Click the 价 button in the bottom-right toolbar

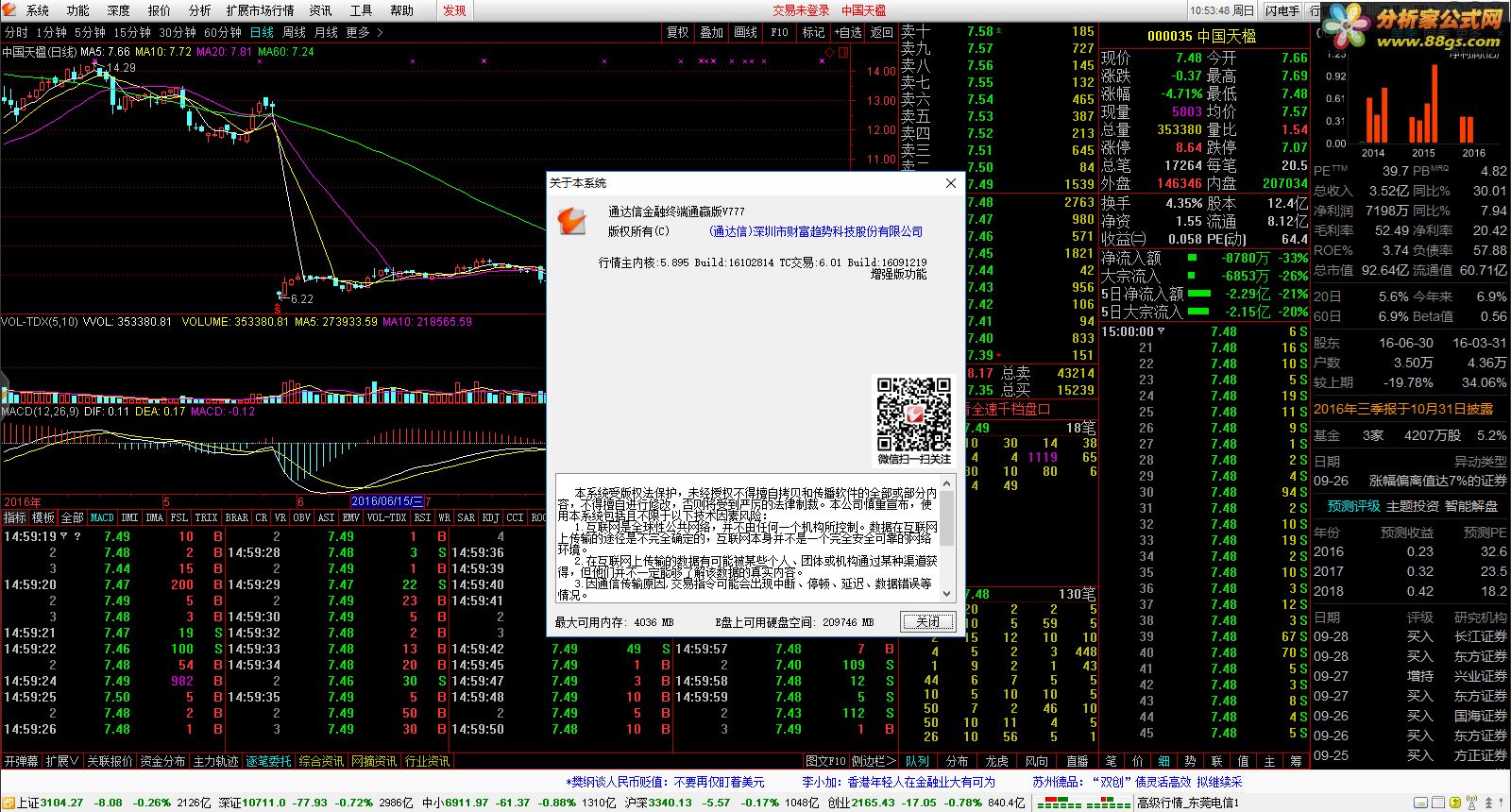pos(1138,761)
